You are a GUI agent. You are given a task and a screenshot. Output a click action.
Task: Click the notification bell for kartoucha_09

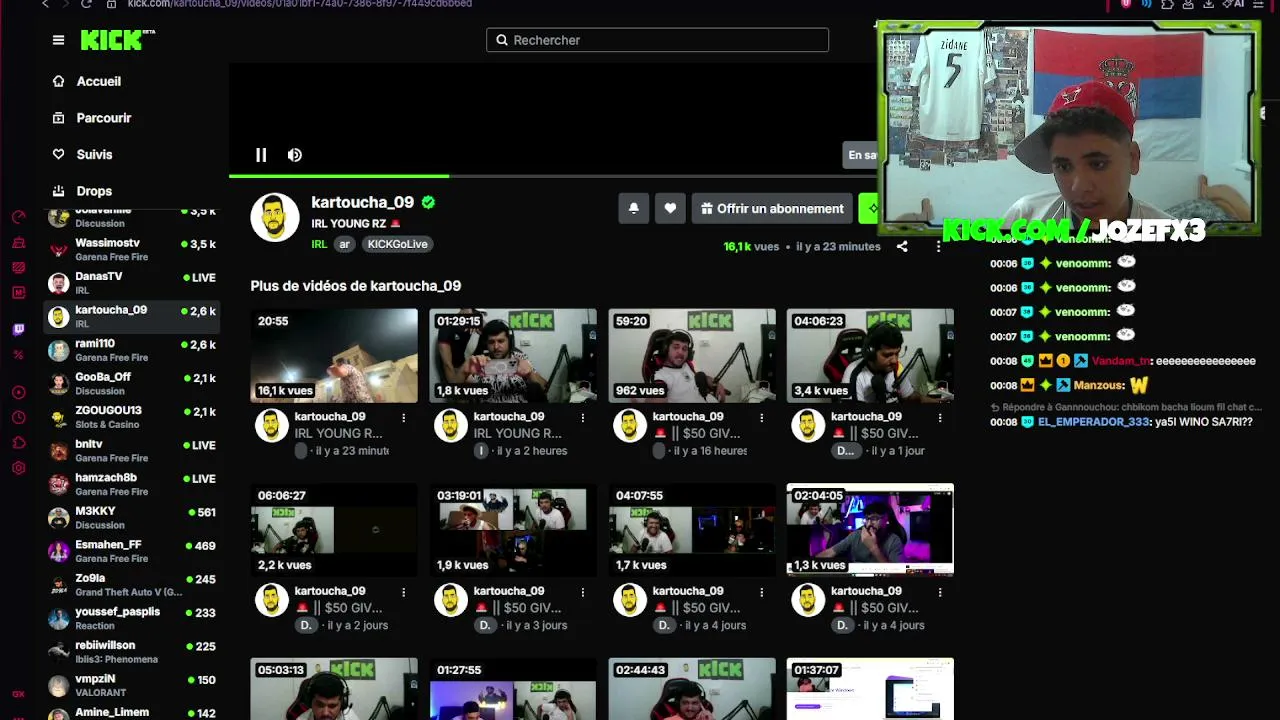tap(633, 208)
